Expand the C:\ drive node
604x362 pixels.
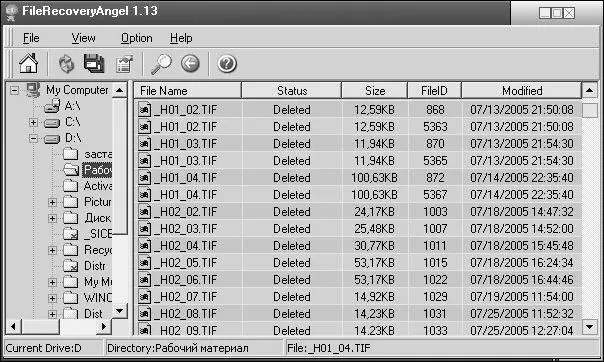[34, 122]
